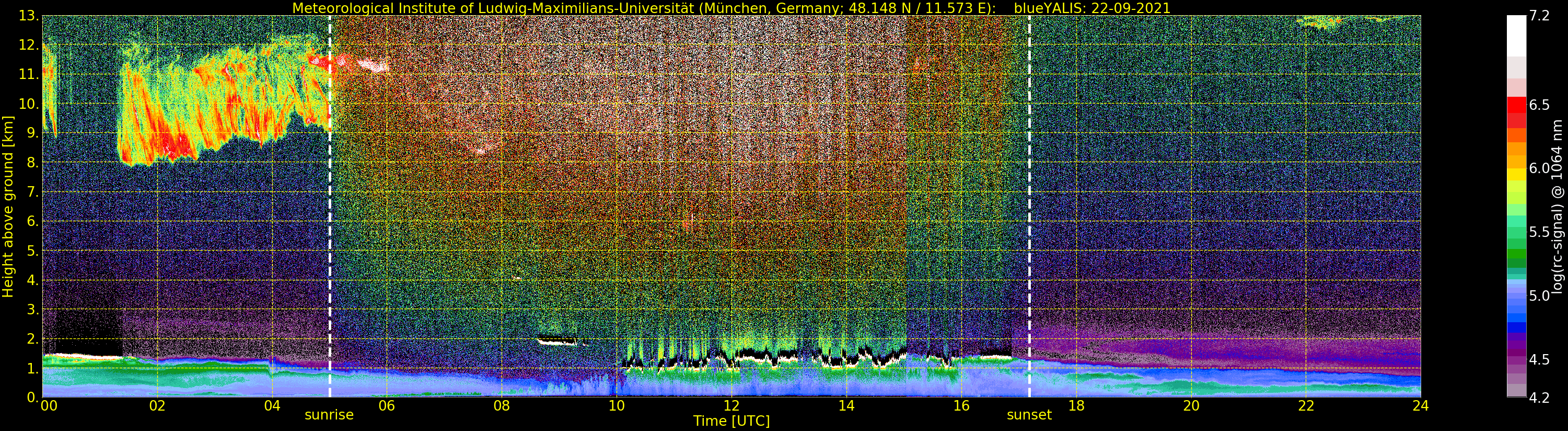Image resolution: width=1568 pixels, height=431 pixels.
Task: Click the small white cloud layer near 09 UTC at 2 km
Action: click(557, 342)
